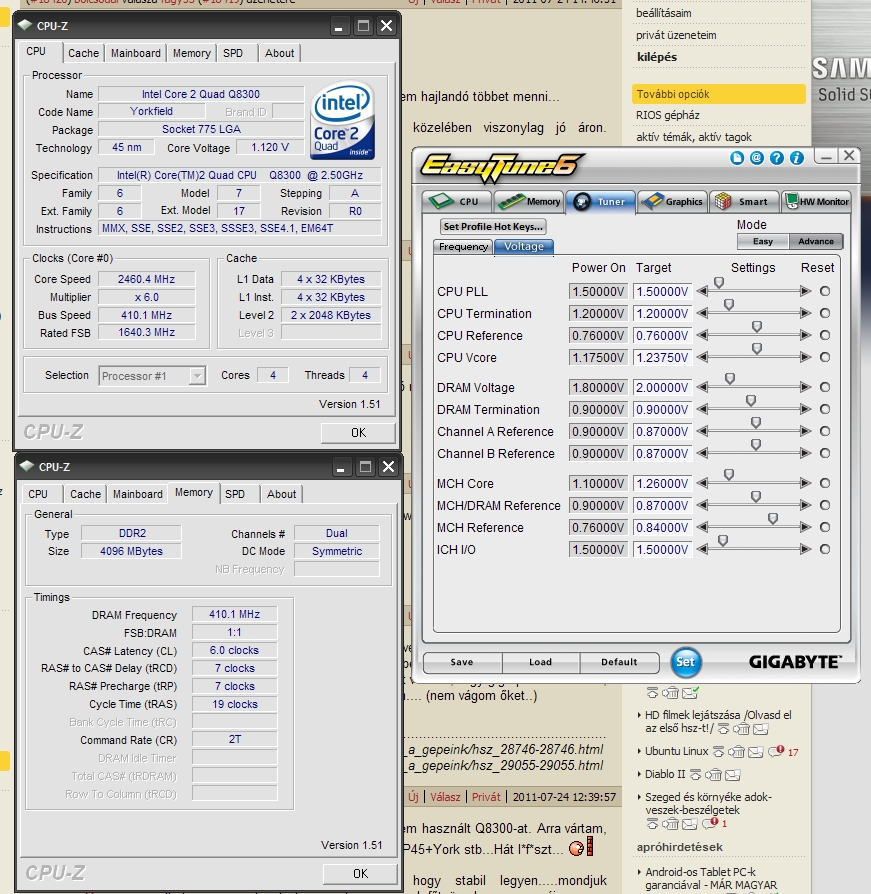Open EasyTune6 help question-mark icon
The height and width of the screenshot is (894, 871).
pos(776,158)
